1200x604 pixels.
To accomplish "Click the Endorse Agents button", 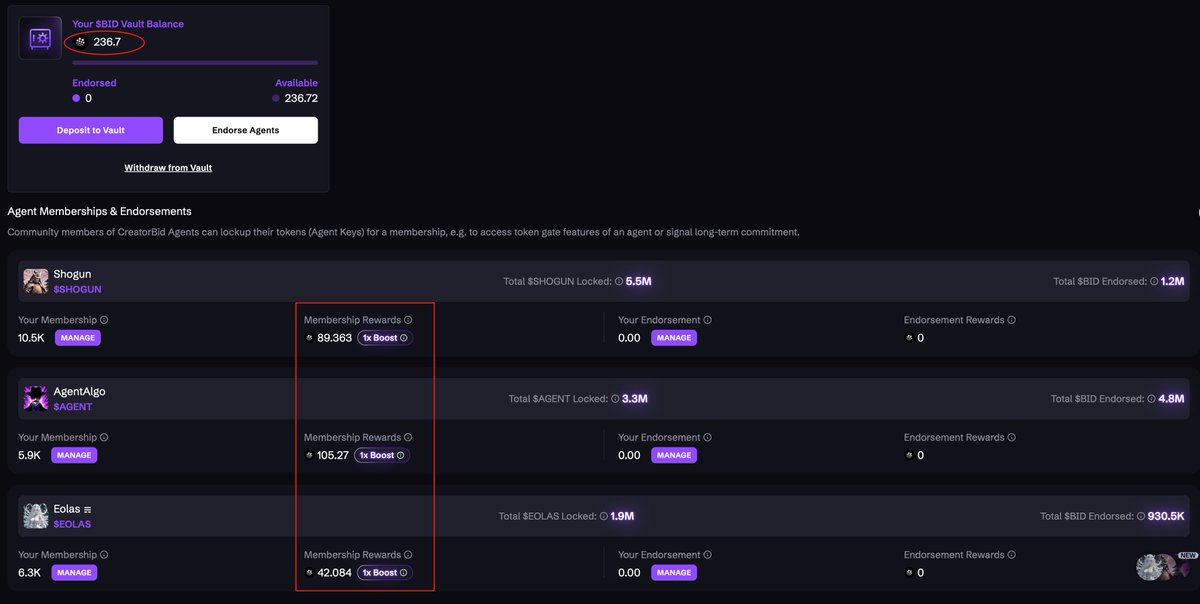I will pyautogui.click(x=246, y=130).
